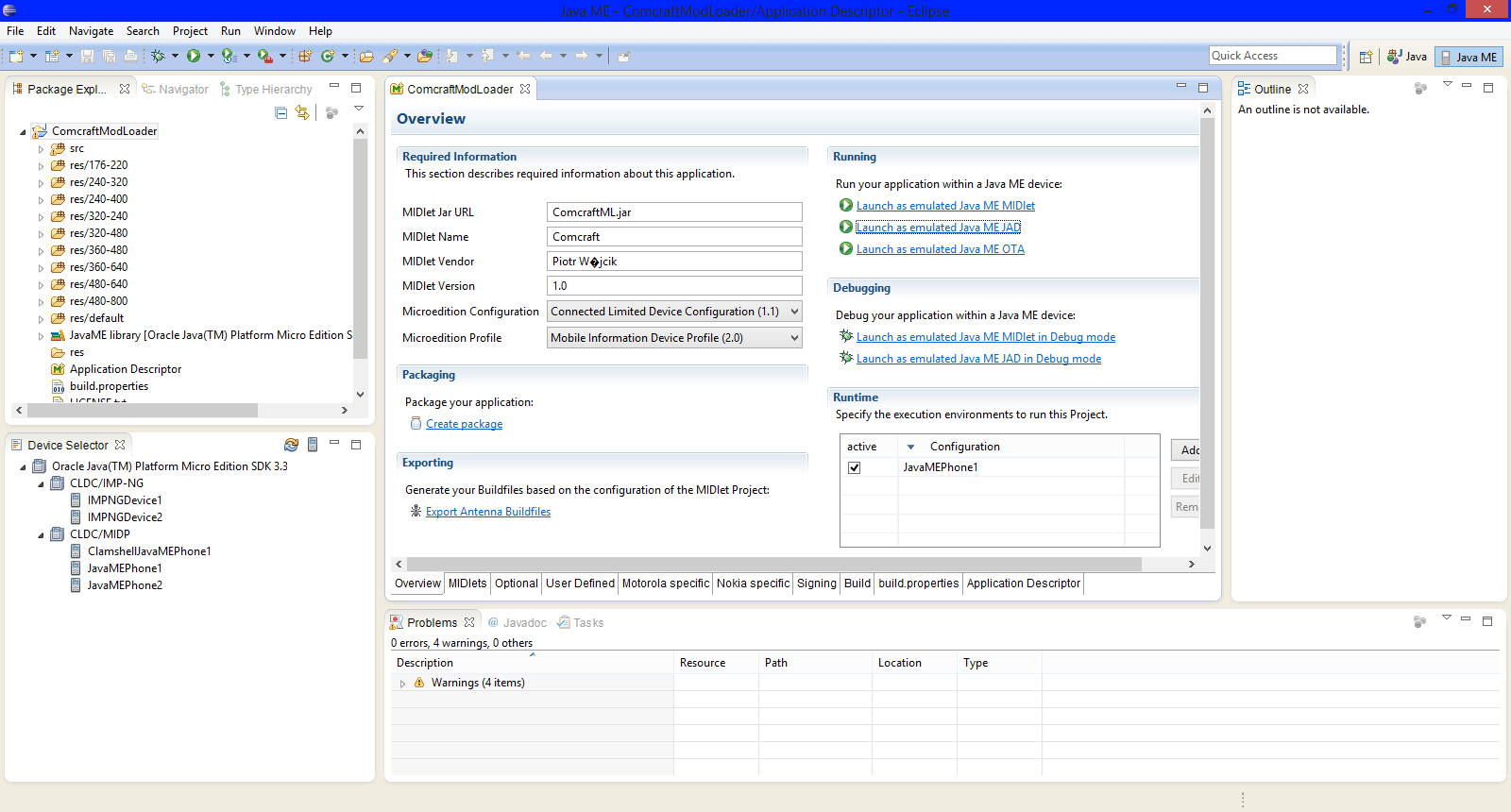Viewport: 1511px width, 812px height.
Task: Click the MIDlet Name input field
Action: pyautogui.click(x=674, y=237)
